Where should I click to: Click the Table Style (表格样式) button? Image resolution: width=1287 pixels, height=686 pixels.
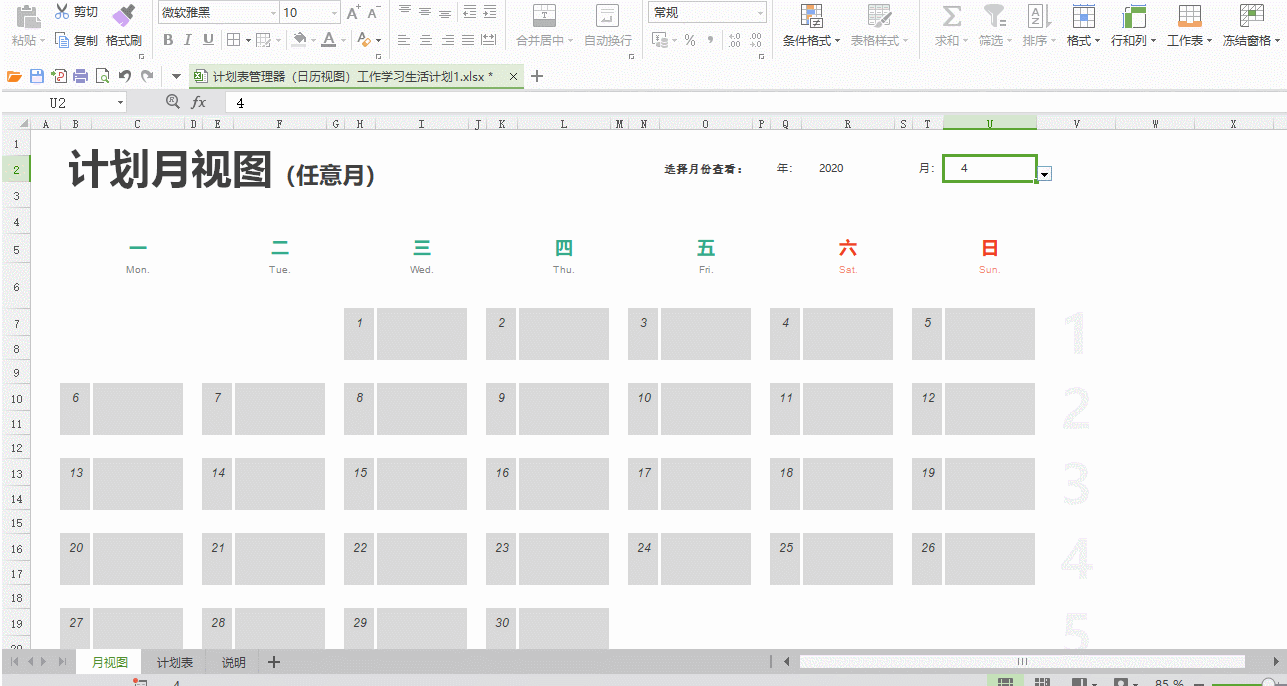(880, 26)
